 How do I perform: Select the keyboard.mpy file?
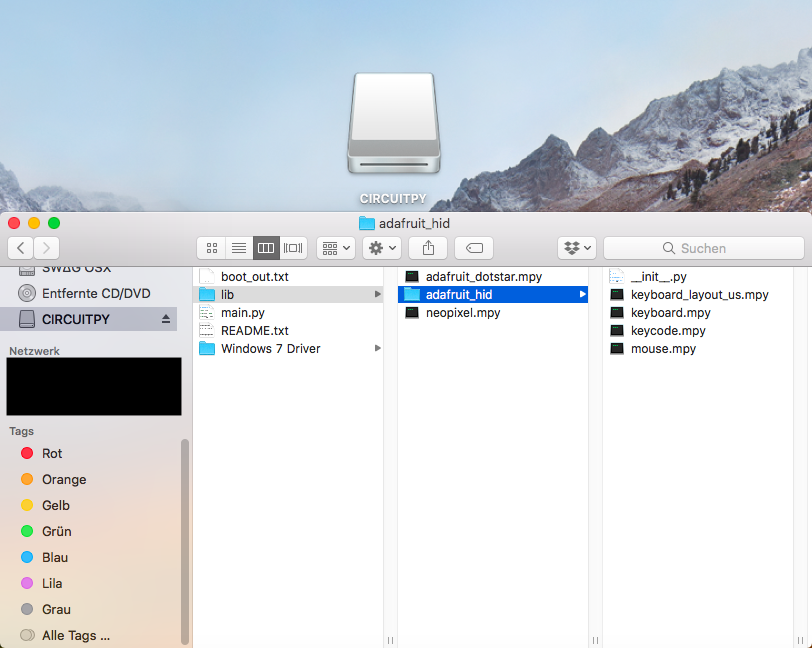click(698, 313)
